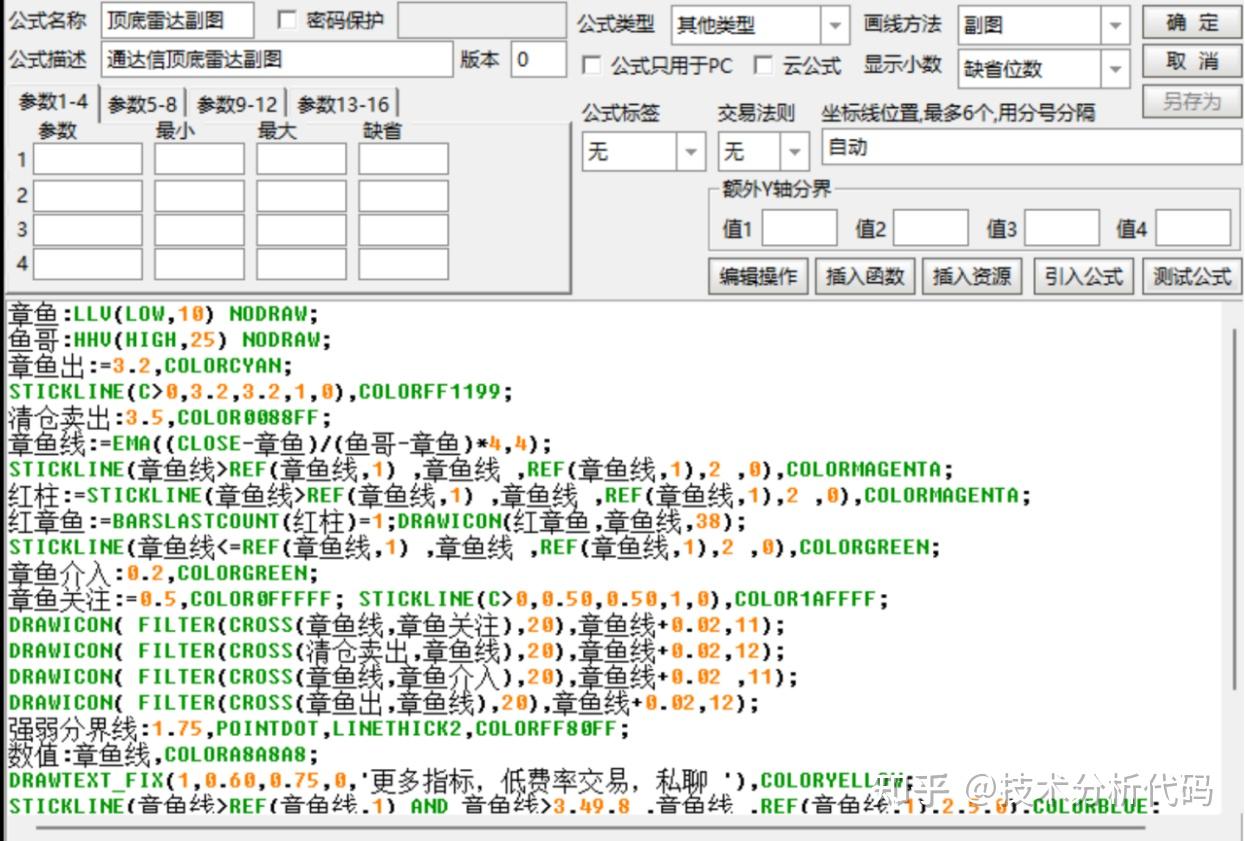Switch to the 参数13-16 tab
The height and width of the screenshot is (841, 1245).
343,104
